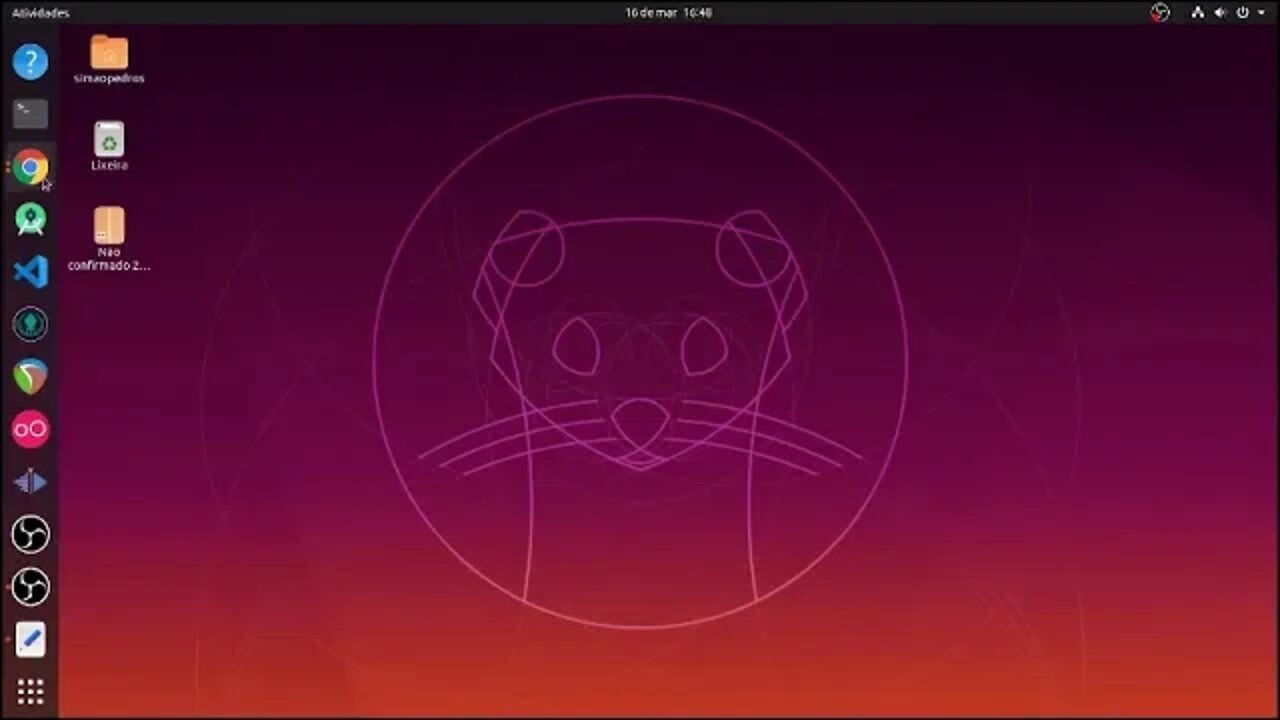Open the pink dock icon with two circles
The height and width of the screenshot is (720, 1280).
pyautogui.click(x=30, y=429)
